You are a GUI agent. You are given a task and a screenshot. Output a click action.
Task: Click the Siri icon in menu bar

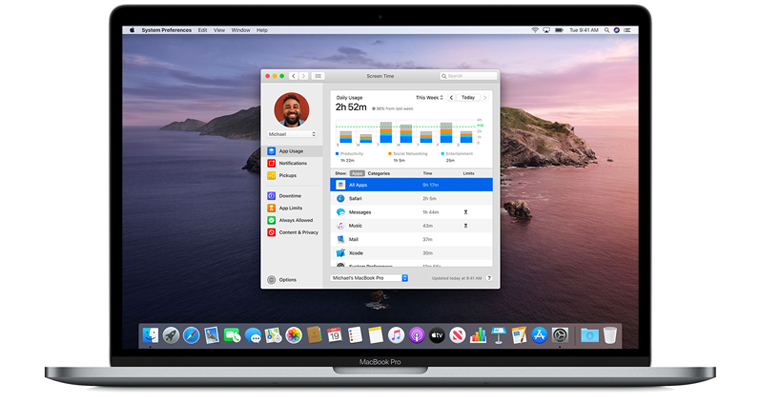pyautogui.click(x=617, y=30)
